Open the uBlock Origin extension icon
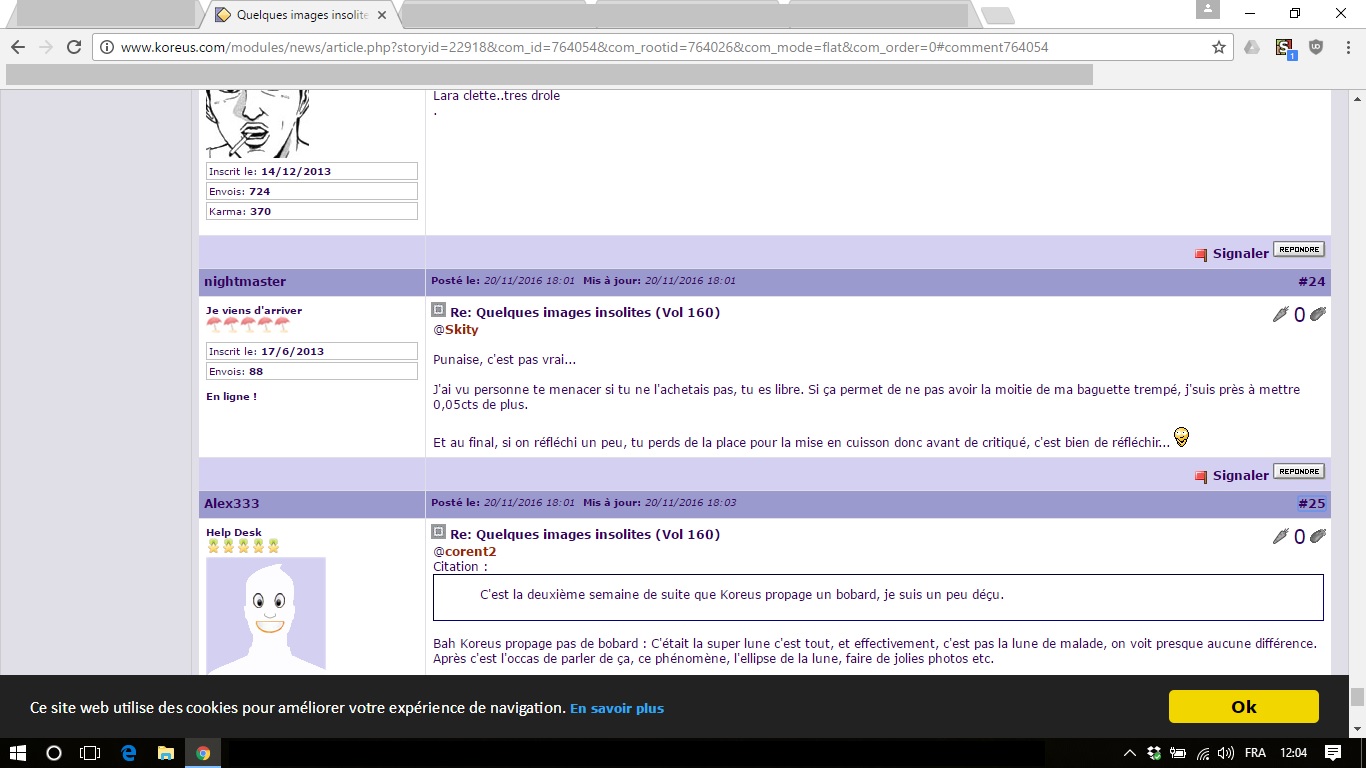The image size is (1366, 768). pos(1316,47)
